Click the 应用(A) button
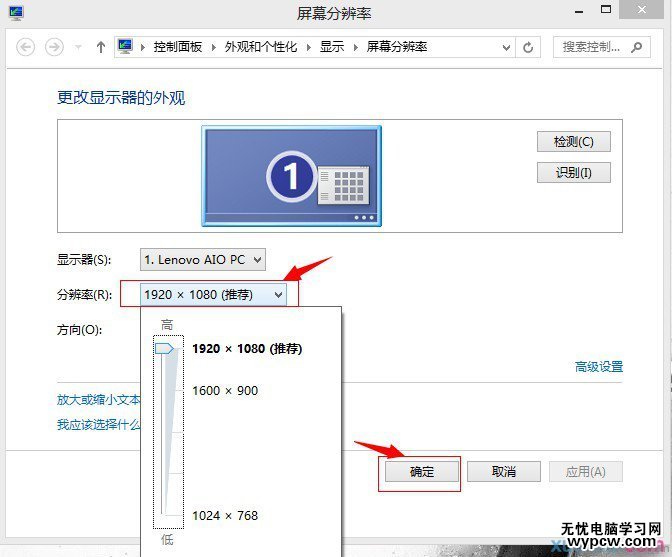The width and height of the screenshot is (672, 557). pyautogui.click(x=585, y=472)
